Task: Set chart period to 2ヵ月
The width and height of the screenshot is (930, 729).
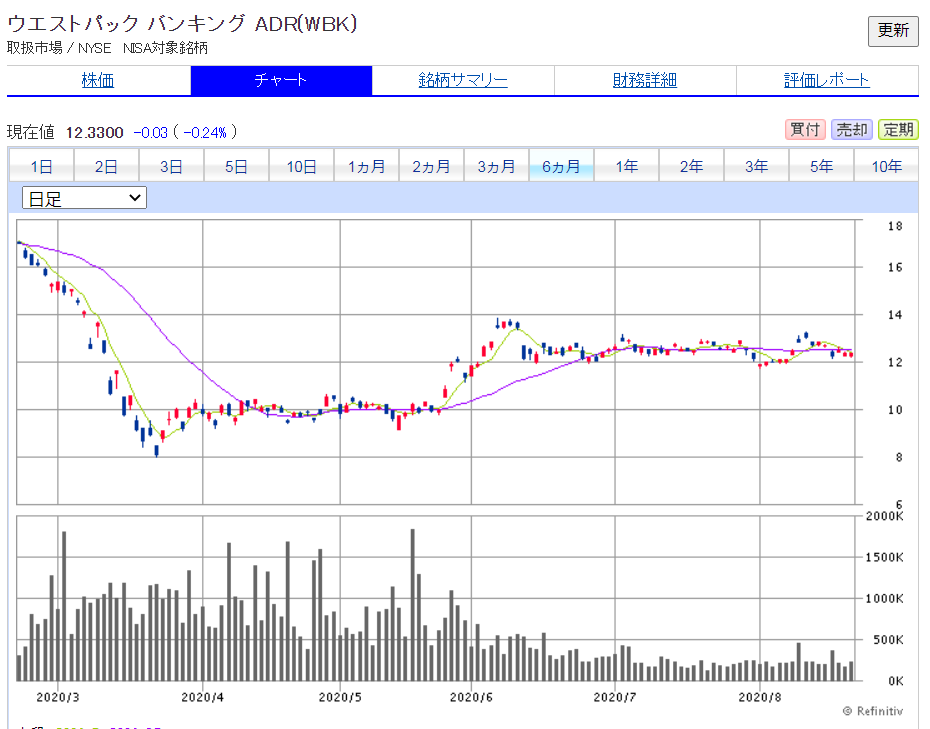Action: point(431,167)
